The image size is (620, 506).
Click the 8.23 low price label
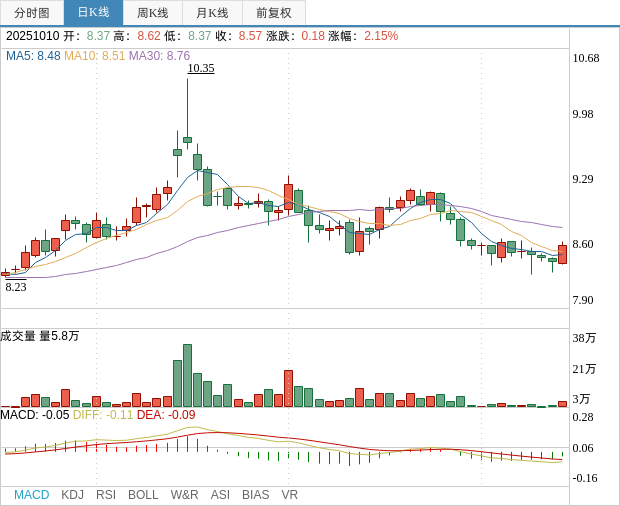click(x=16, y=287)
